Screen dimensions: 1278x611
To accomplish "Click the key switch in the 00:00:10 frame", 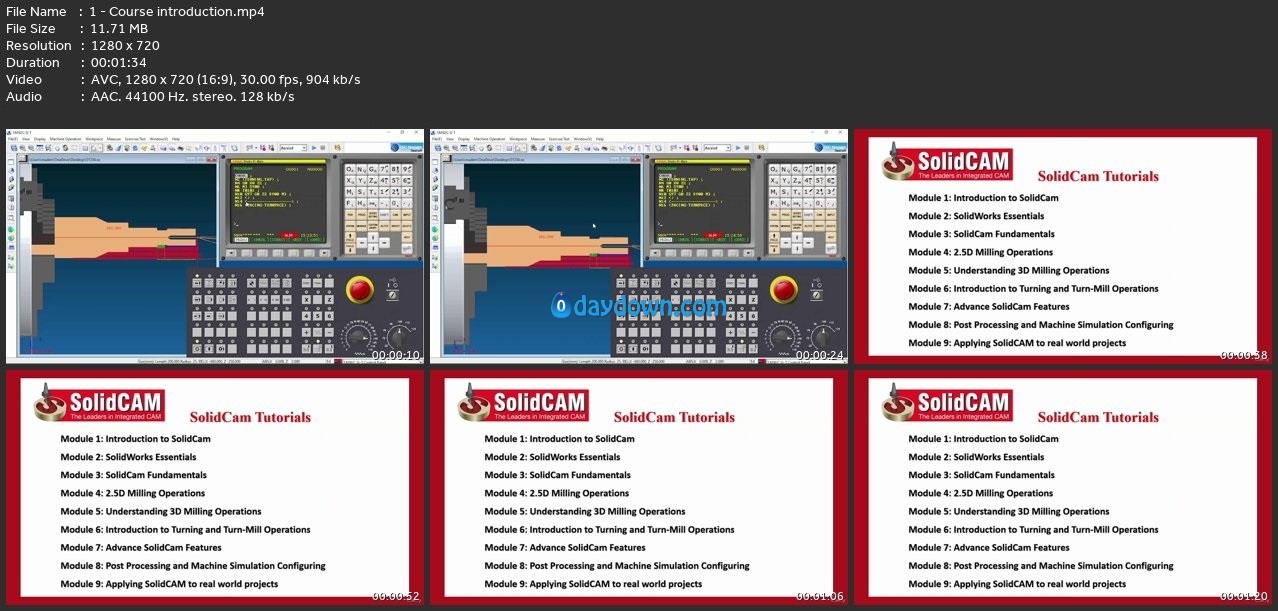I will pyautogui.click(x=392, y=295).
